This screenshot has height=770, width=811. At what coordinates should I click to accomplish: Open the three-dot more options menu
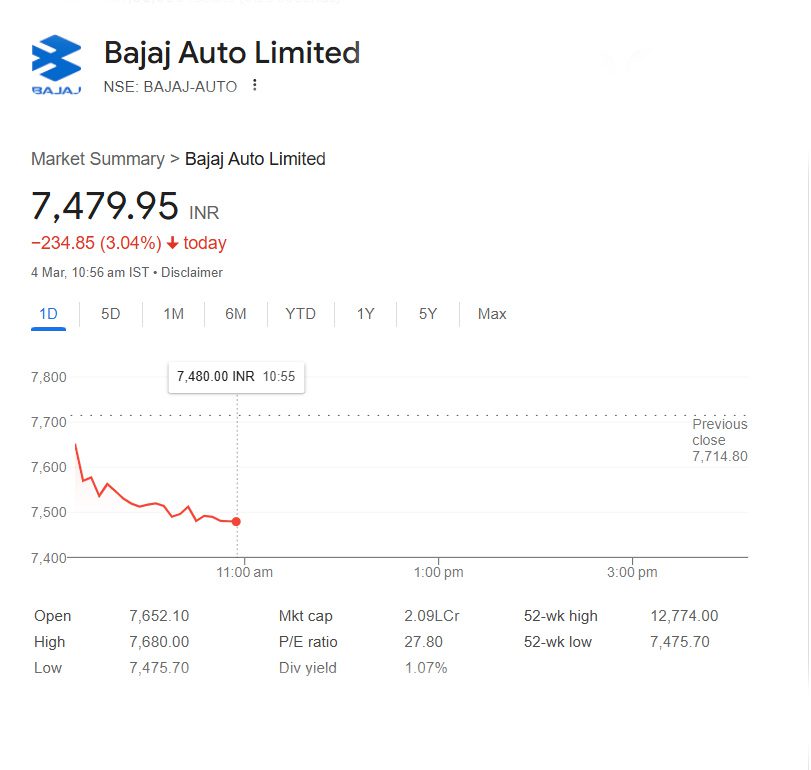click(x=254, y=85)
